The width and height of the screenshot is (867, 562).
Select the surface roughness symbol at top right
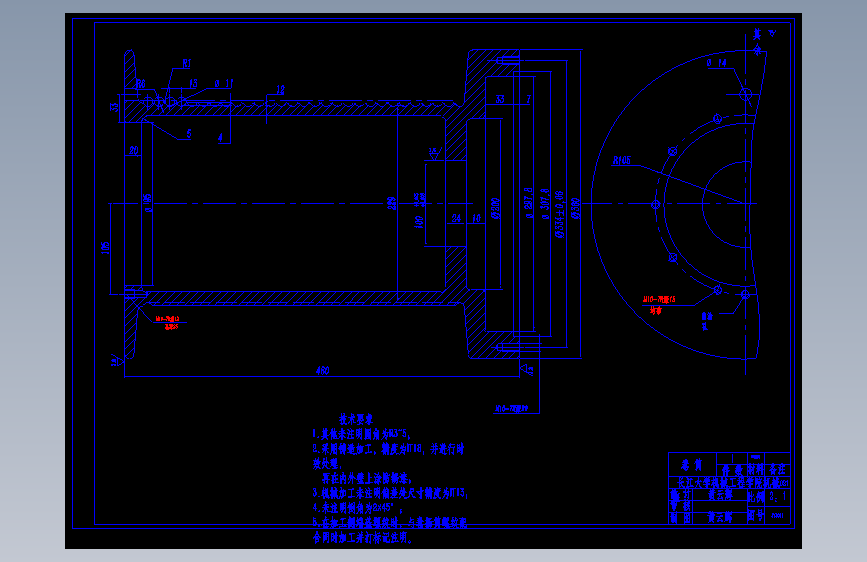[772, 33]
